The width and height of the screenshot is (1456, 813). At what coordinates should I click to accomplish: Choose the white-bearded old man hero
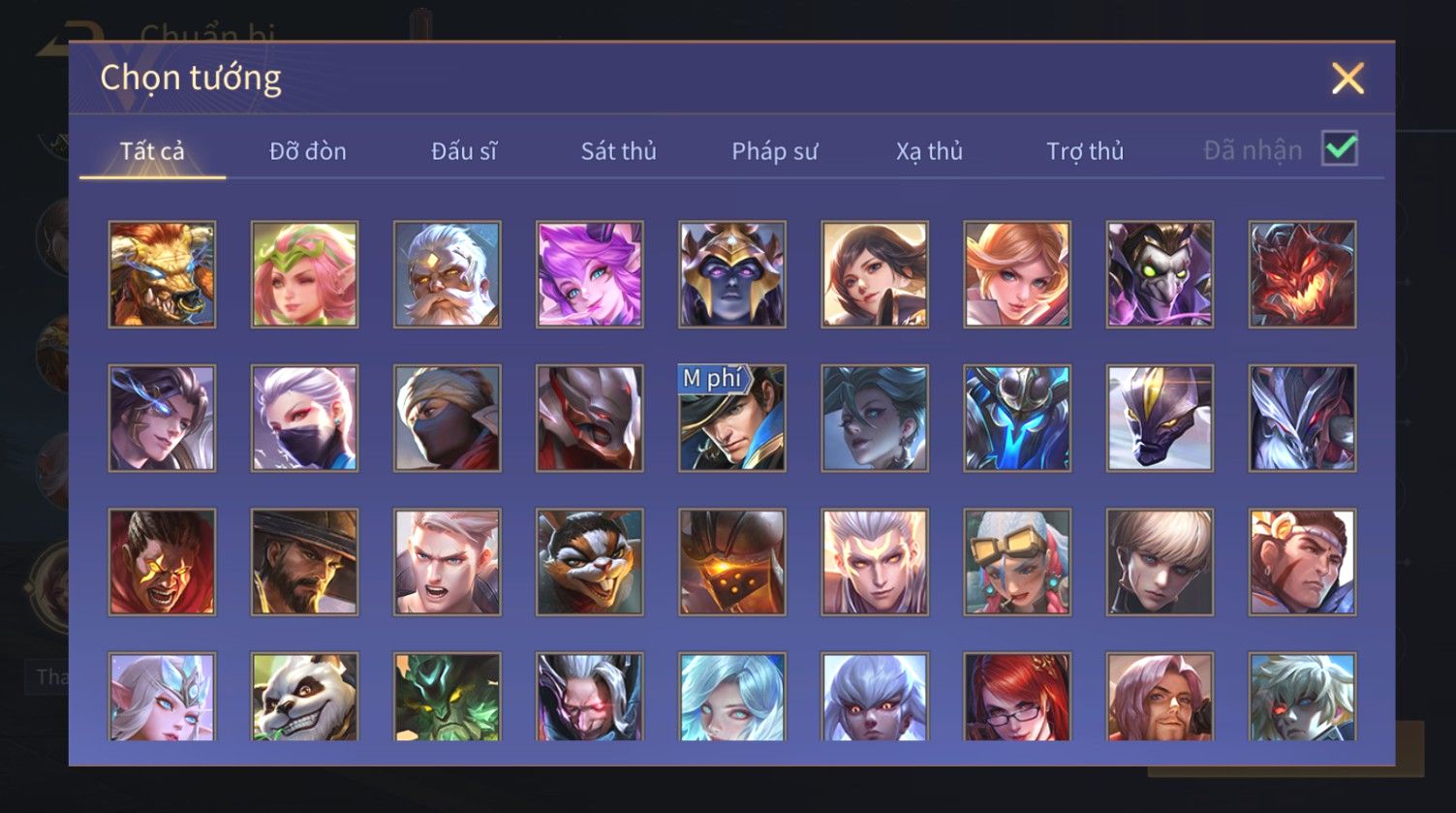click(447, 274)
